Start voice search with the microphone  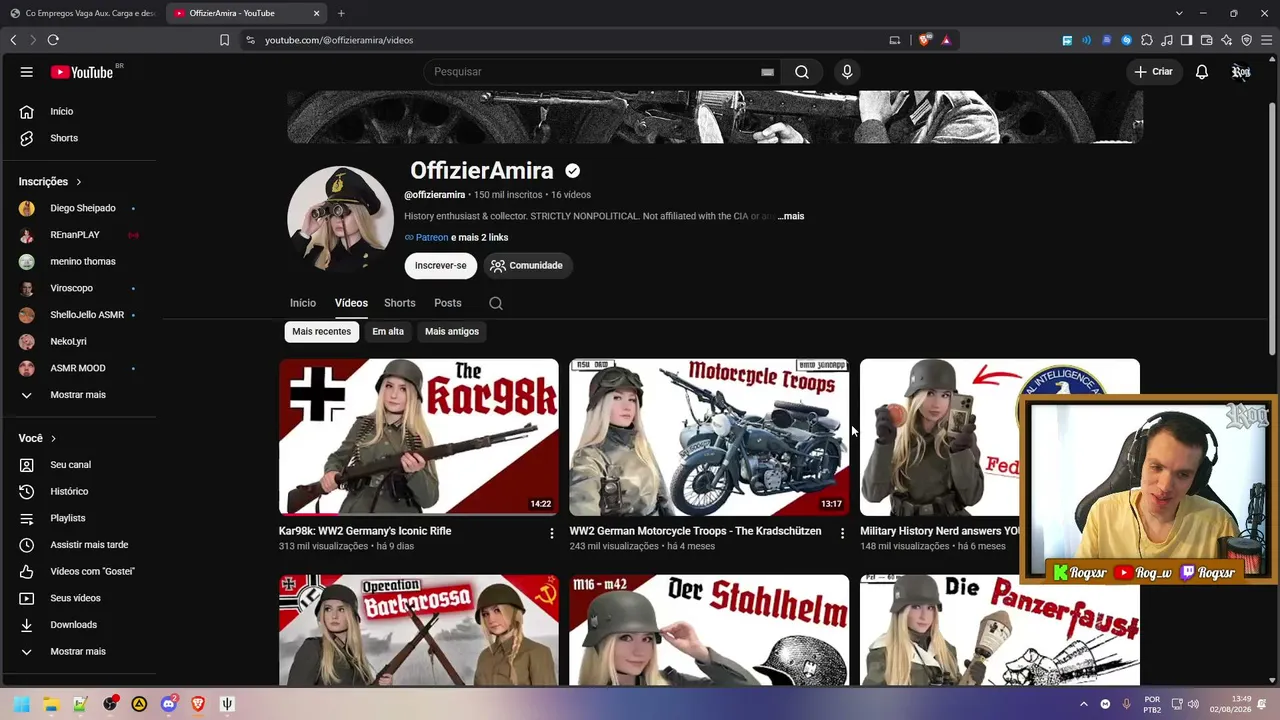[847, 72]
